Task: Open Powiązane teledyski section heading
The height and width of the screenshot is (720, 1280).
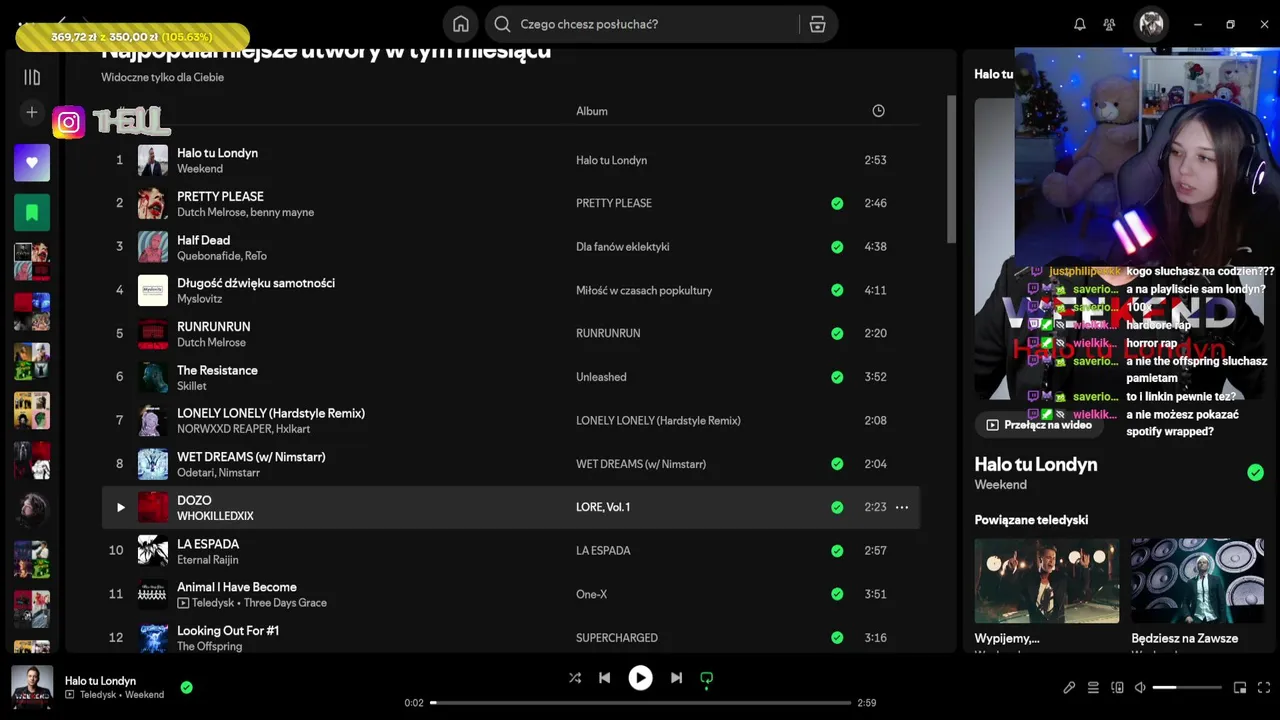Action: coord(1031,520)
